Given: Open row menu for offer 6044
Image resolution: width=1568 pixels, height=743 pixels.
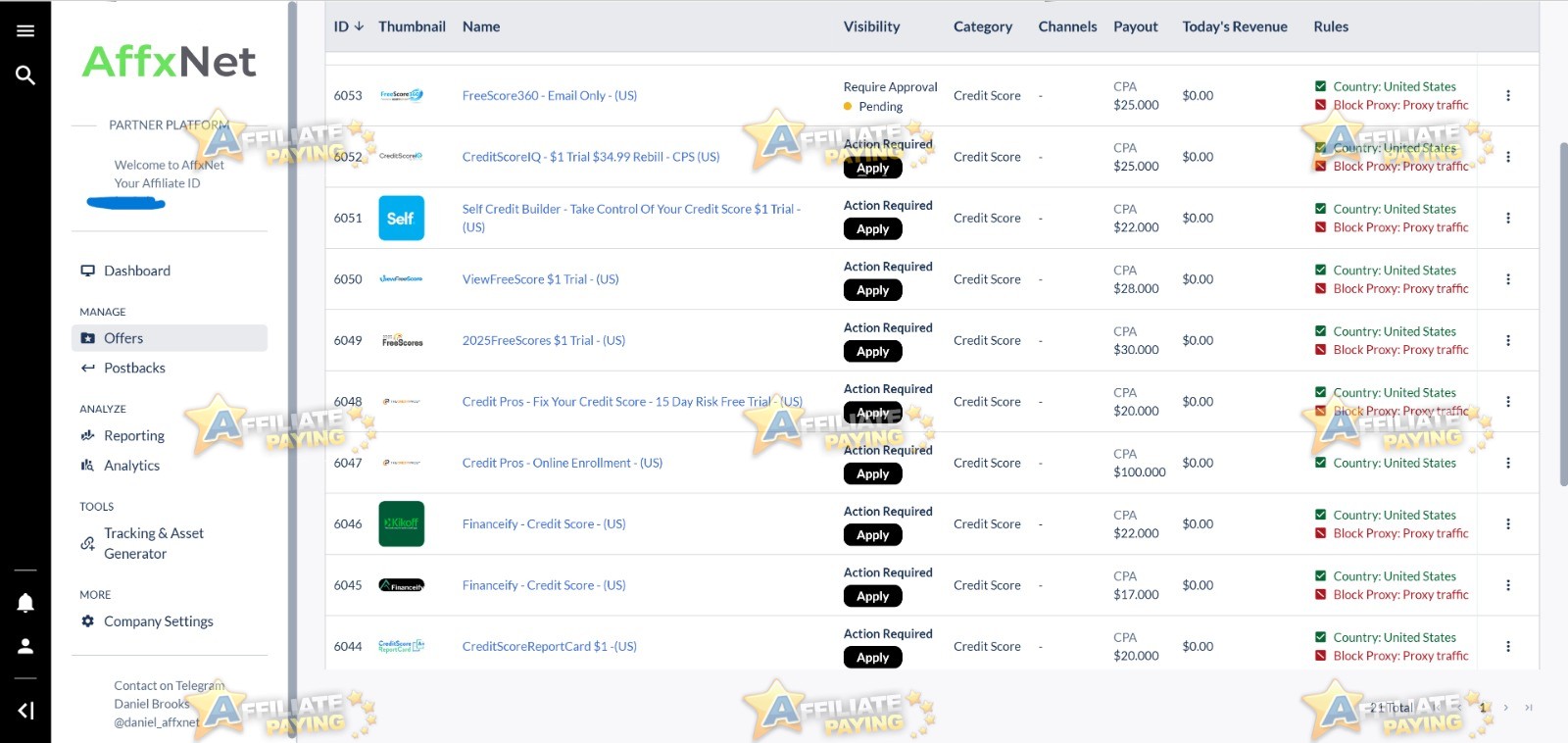Looking at the screenshot, I should [x=1508, y=647].
